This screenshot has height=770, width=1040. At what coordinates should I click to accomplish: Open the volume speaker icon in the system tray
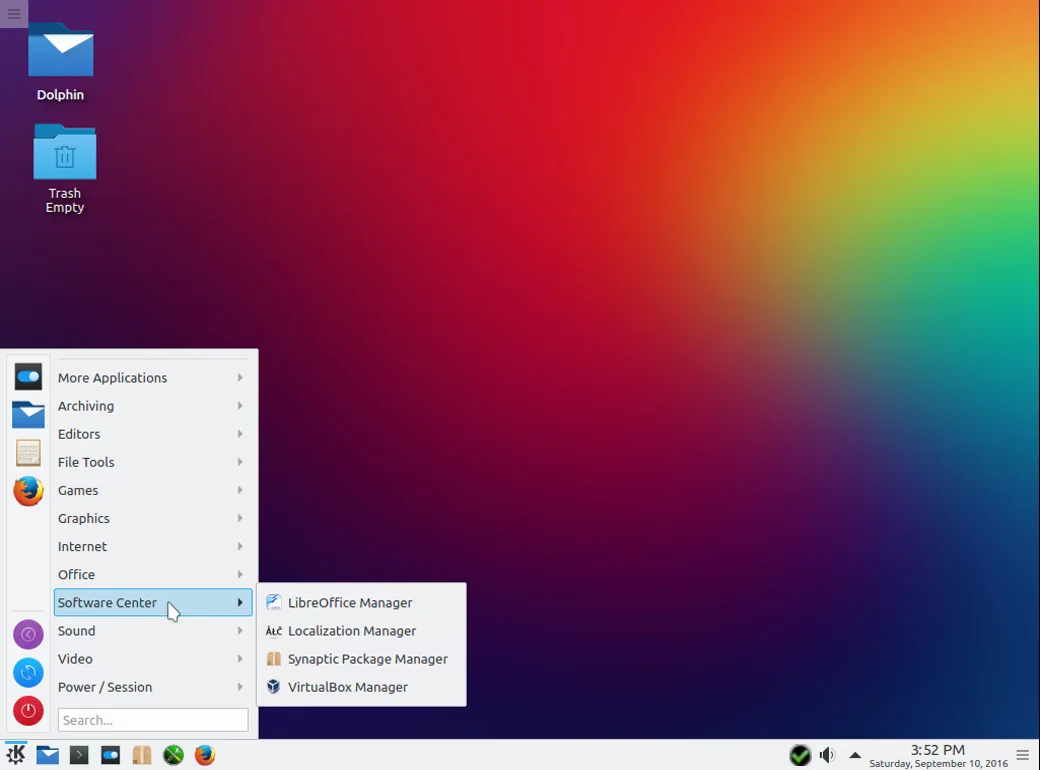coord(827,755)
